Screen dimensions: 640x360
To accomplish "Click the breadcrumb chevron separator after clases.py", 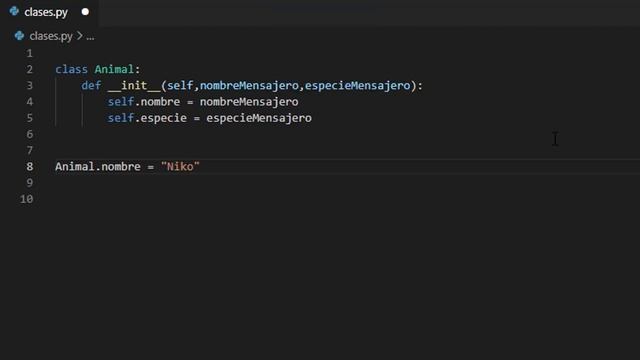I will coord(80,36).
